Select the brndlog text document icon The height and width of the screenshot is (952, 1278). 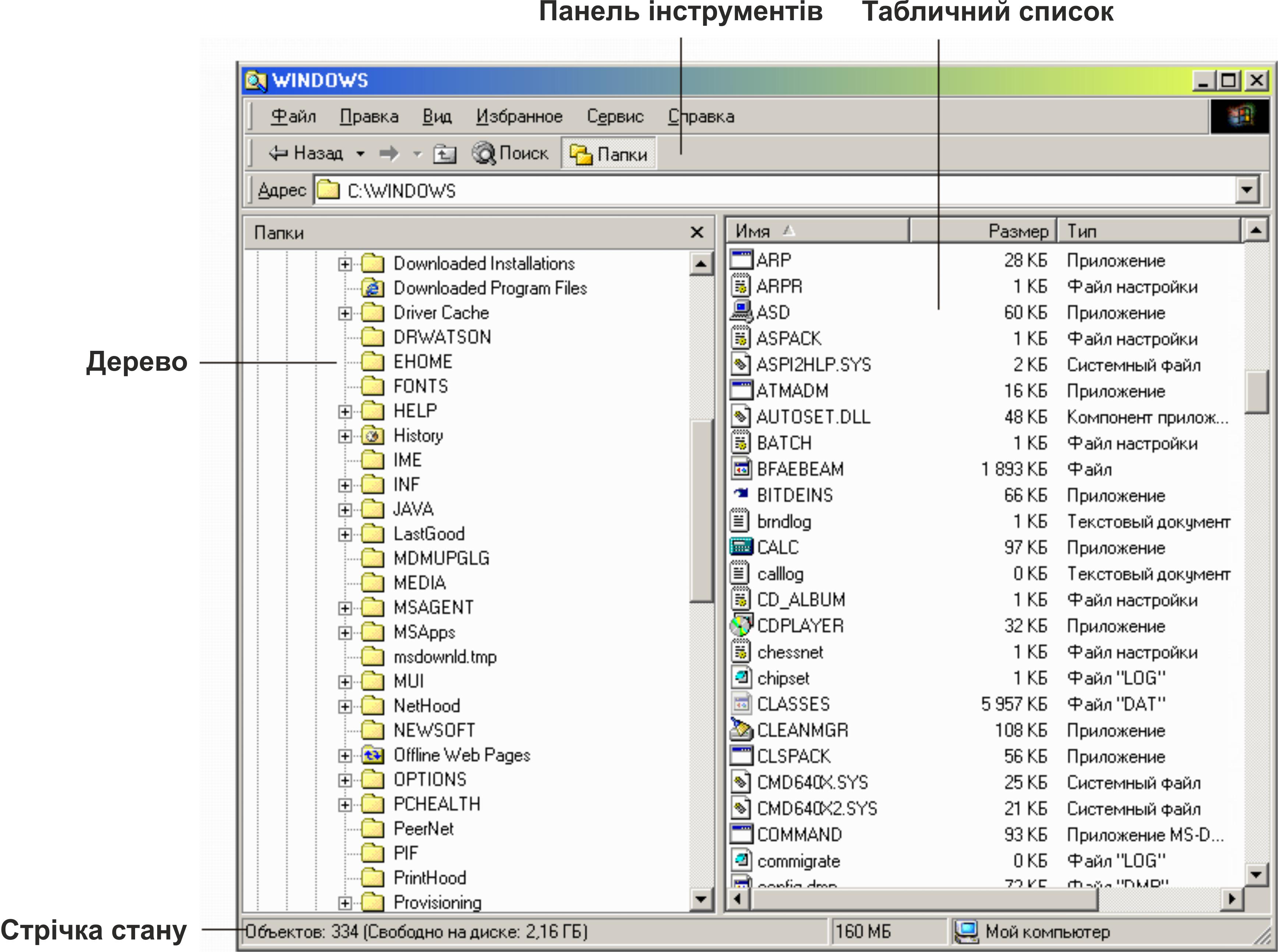pos(740,521)
